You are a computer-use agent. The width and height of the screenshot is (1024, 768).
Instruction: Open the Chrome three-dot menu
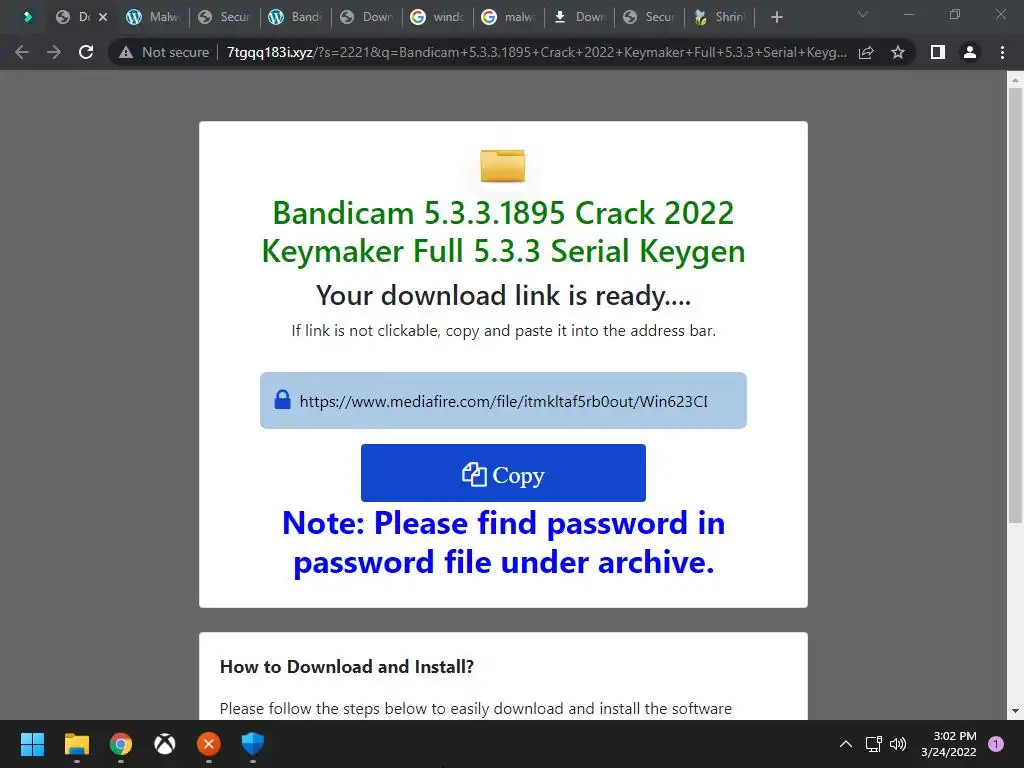pos(1002,52)
